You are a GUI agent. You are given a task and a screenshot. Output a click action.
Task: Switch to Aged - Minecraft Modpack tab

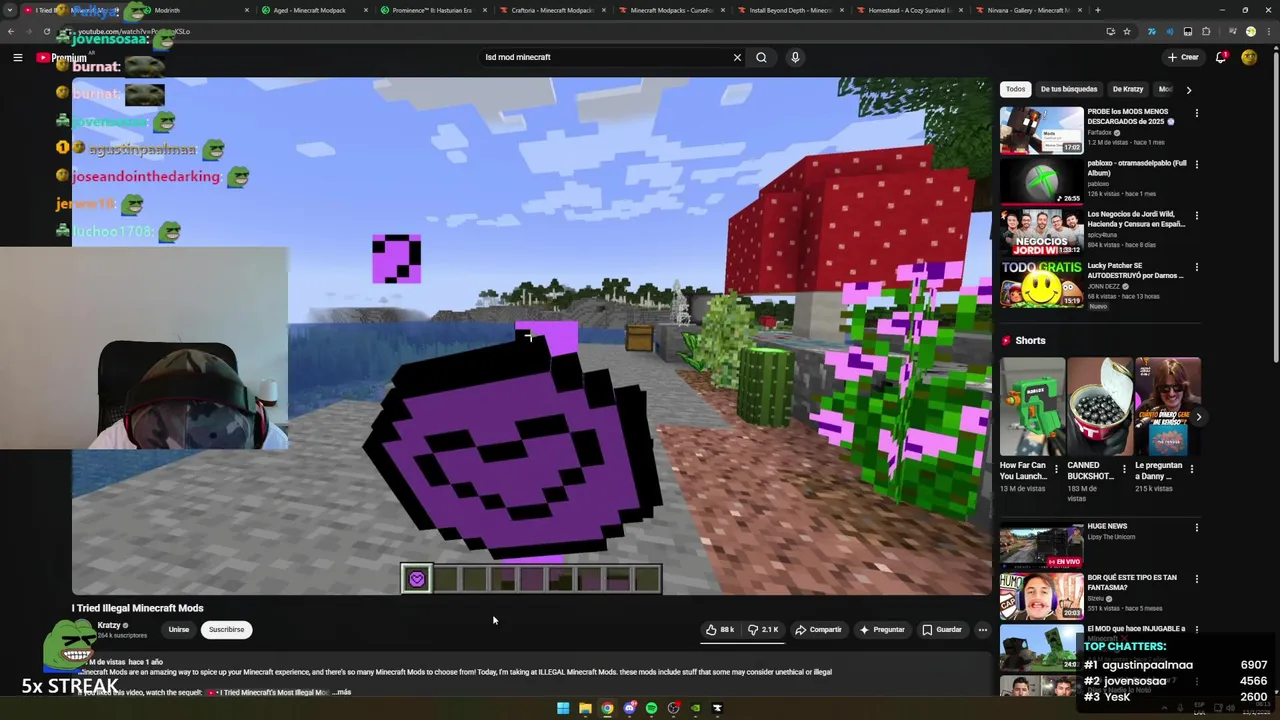tap(313, 10)
